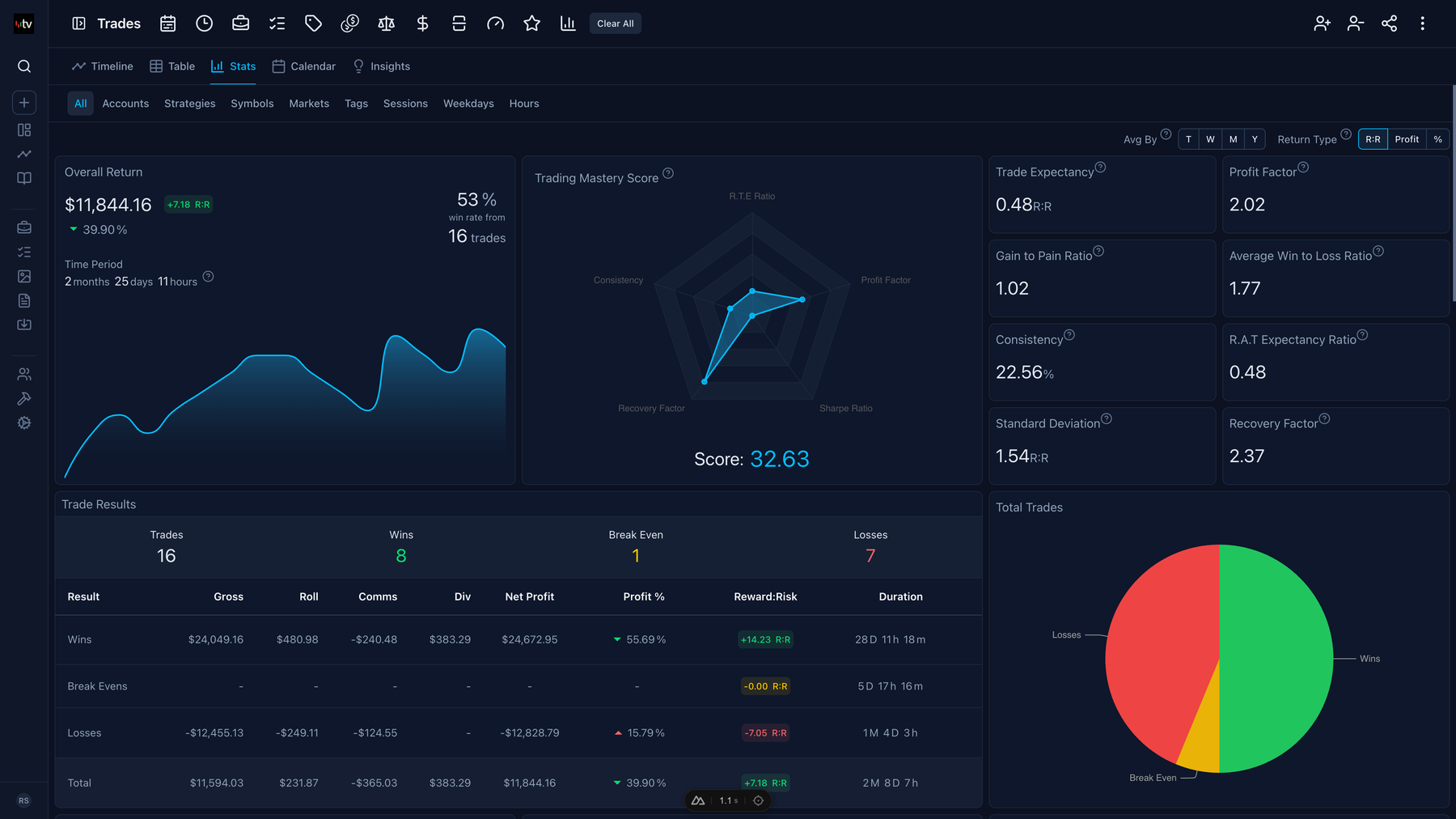Open the three-dot overflow menu

(x=1423, y=23)
